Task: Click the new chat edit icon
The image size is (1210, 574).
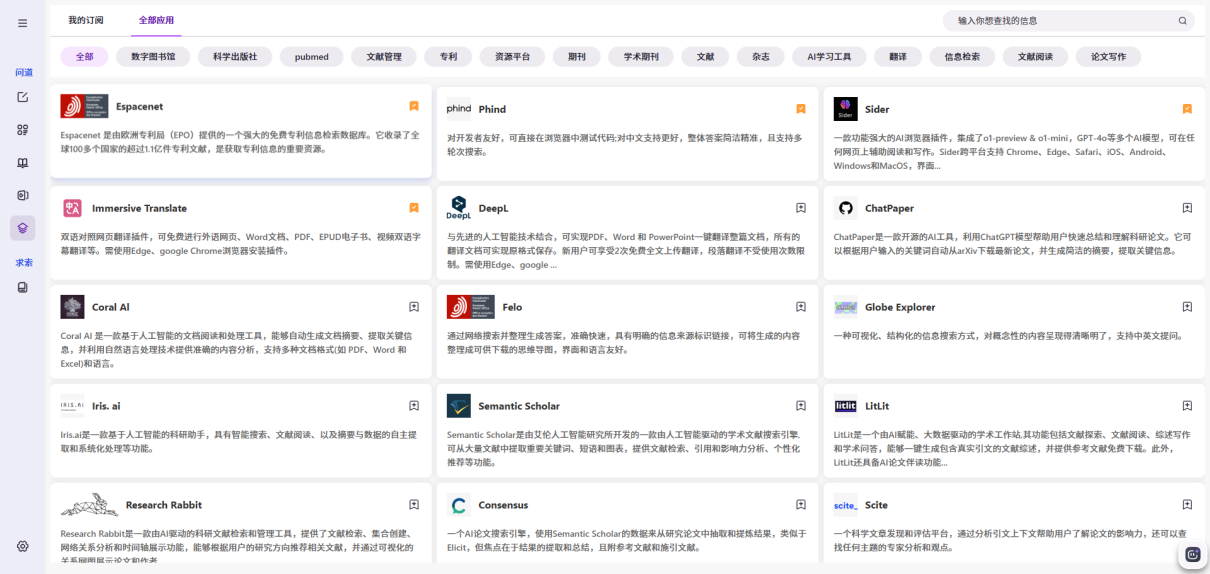Action: pos(23,97)
